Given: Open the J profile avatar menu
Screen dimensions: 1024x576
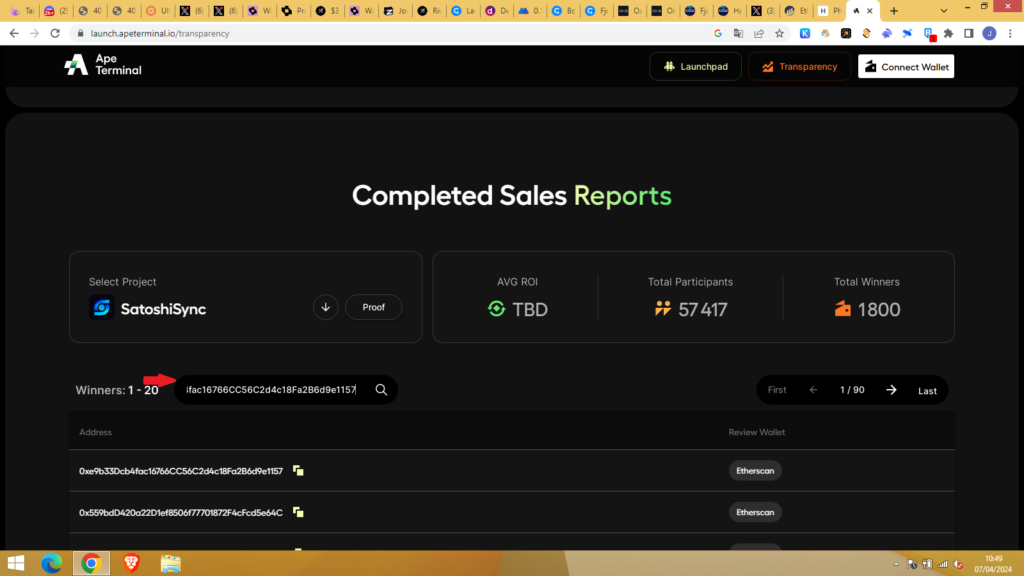Looking at the screenshot, I should 989,33.
